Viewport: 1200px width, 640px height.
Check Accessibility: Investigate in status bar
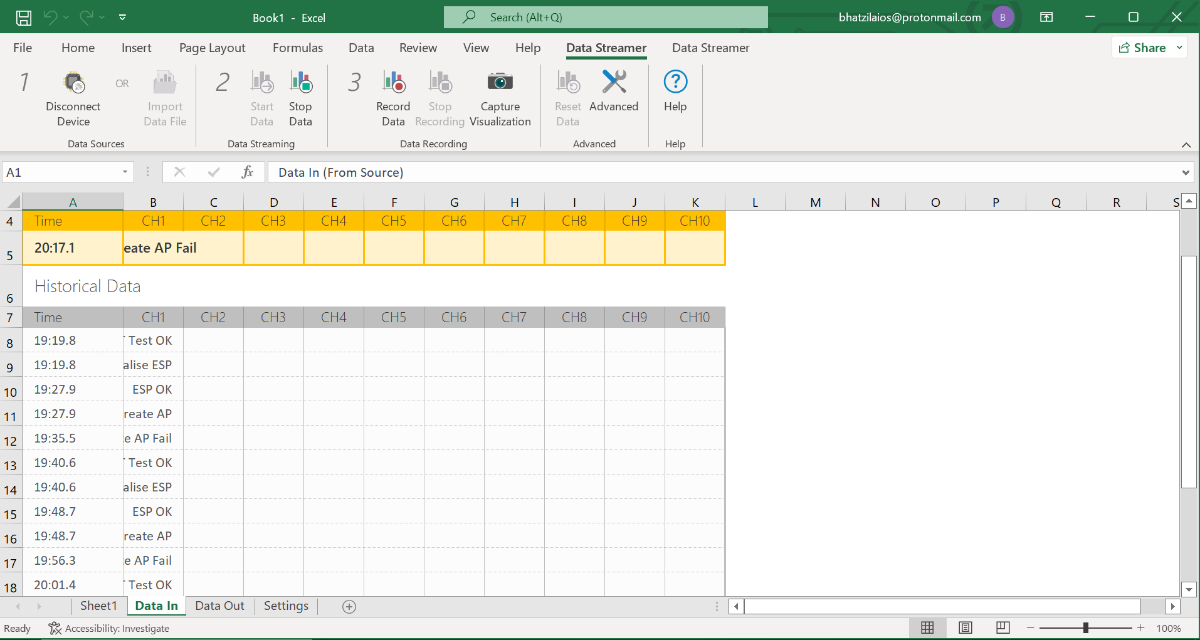[x=109, y=628]
